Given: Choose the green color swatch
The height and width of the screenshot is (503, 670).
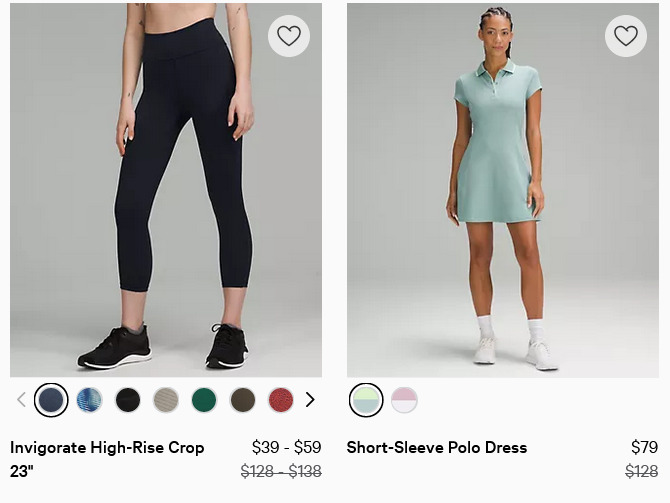Looking at the screenshot, I should coord(204,400).
